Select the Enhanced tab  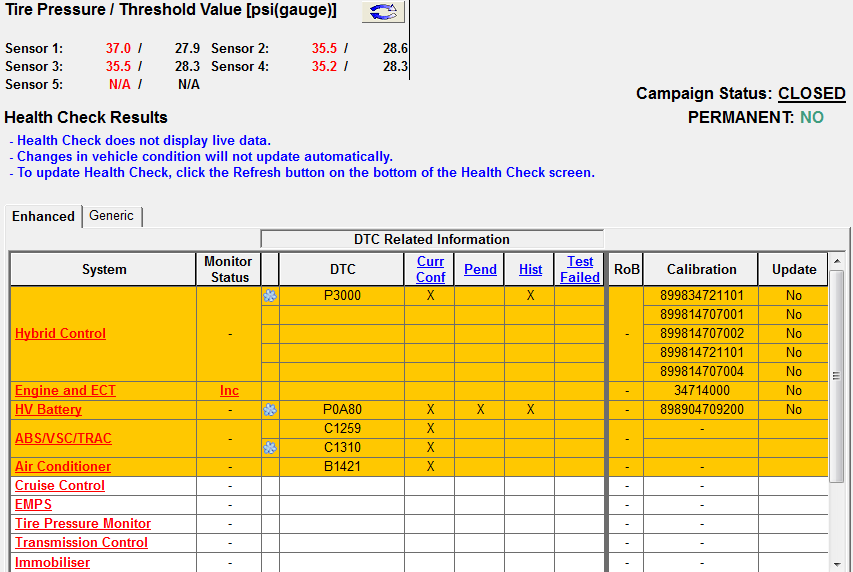(x=43, y=216)
